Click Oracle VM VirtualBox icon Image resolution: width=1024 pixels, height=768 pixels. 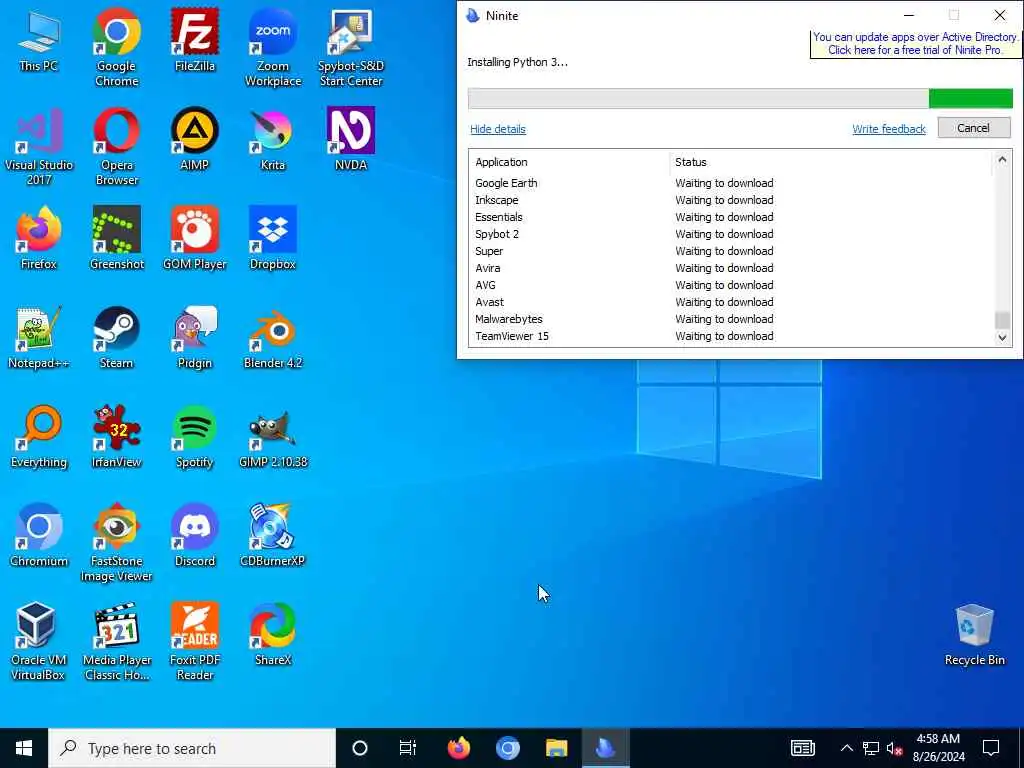(x=39, y=641)
